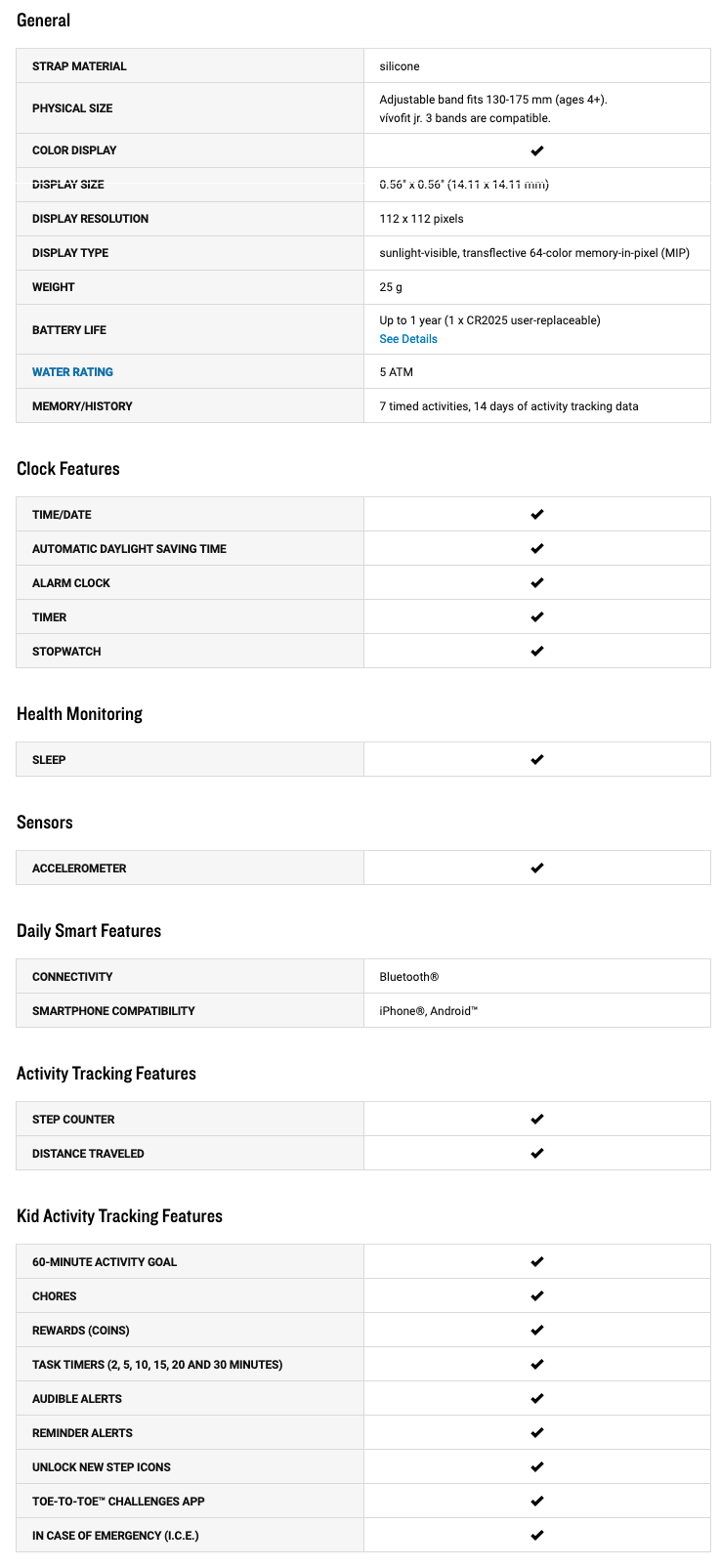Click the Audible Alerts checkmark icon
The image size is (721, 1568).
tap(536, 1399)
